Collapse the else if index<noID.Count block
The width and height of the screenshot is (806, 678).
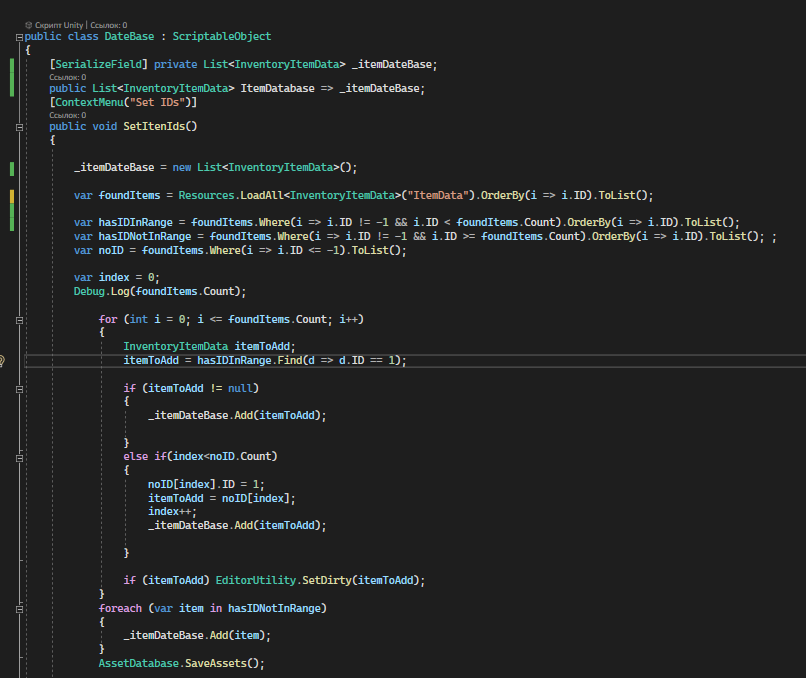[x=20, y=457]
